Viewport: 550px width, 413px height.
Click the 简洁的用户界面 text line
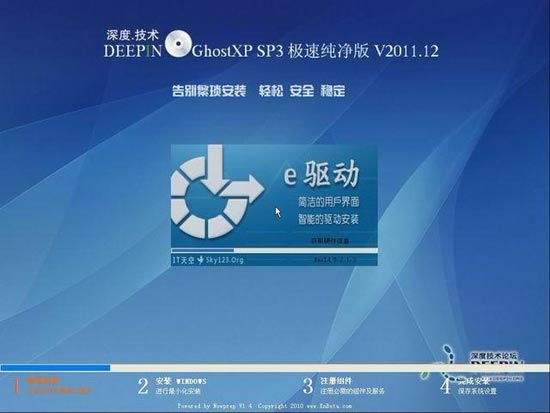(329, 202)
